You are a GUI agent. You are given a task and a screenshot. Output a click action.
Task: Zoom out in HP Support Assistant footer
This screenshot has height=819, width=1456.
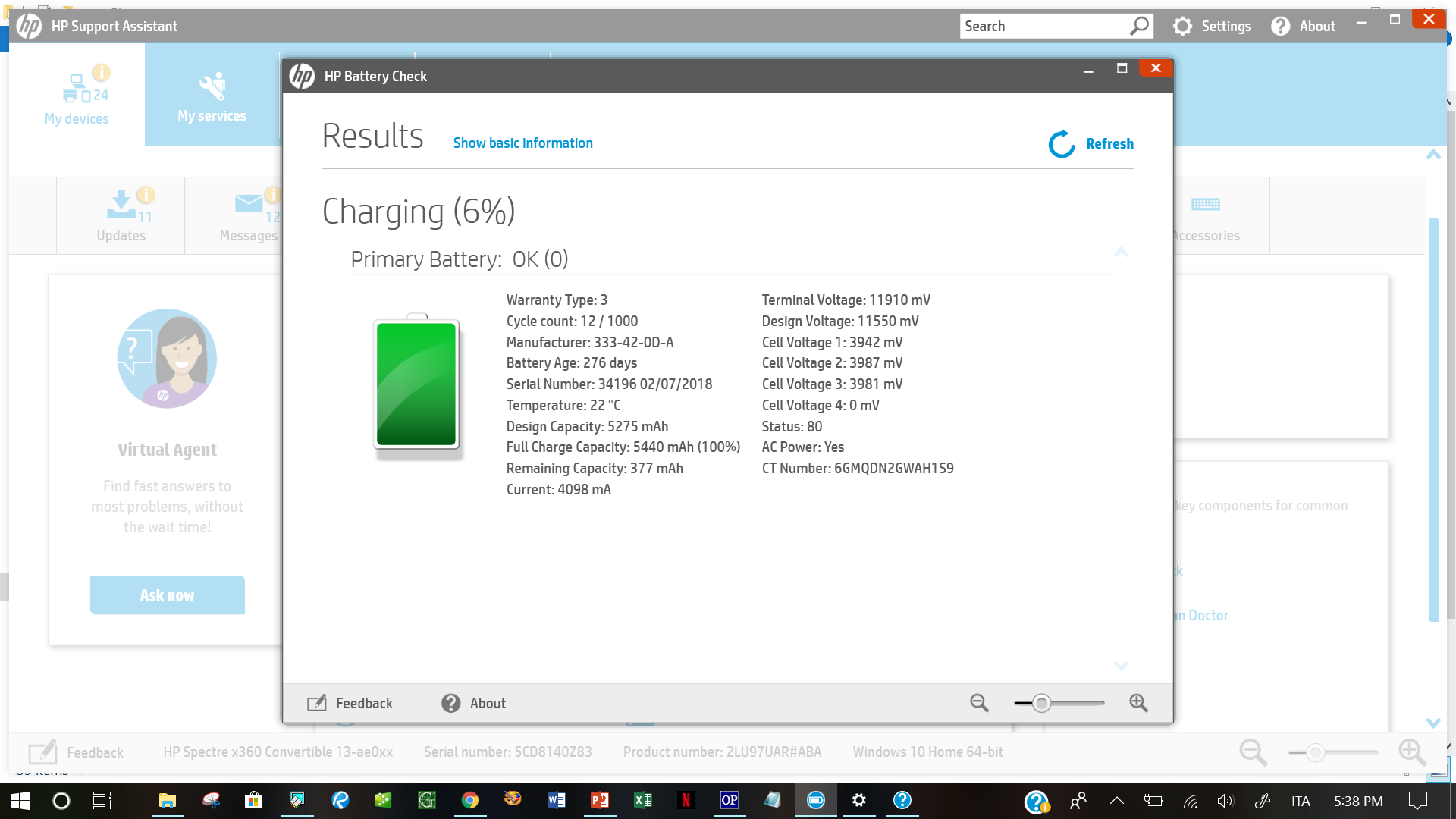[1253, 752]
